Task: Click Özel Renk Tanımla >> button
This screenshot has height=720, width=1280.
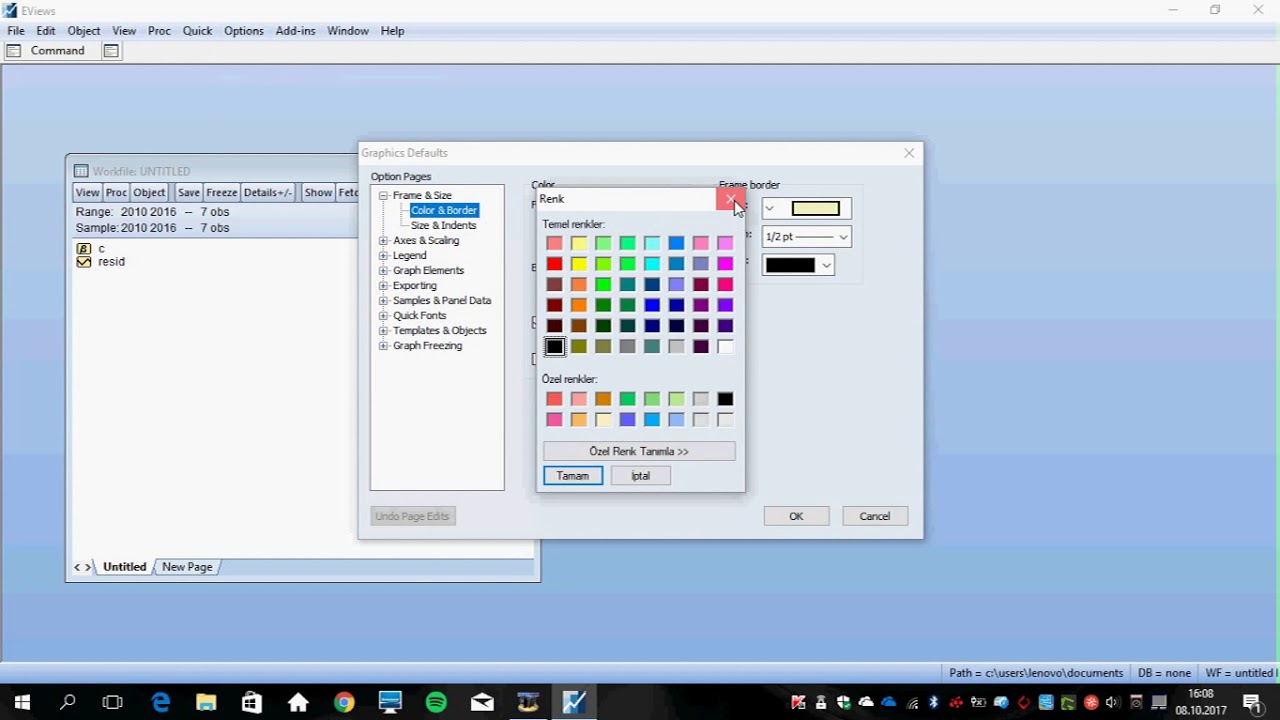Action: click(x=639, y=452)
